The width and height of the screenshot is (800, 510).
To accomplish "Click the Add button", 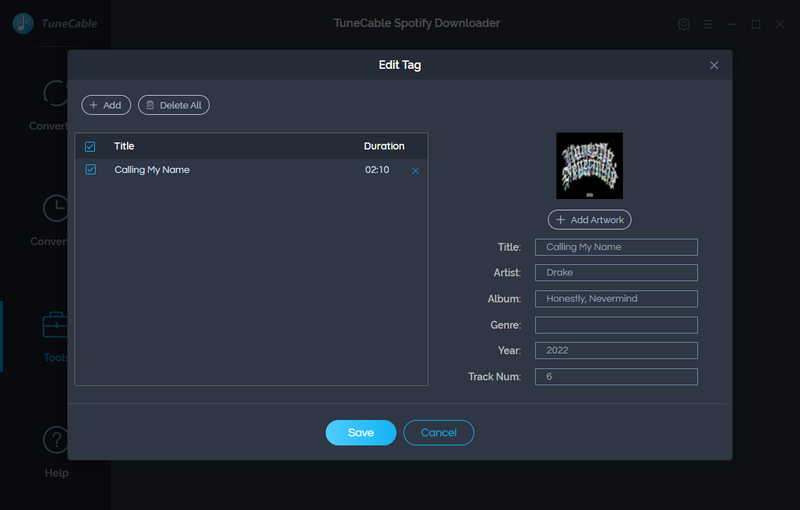I will pos(106,105).
